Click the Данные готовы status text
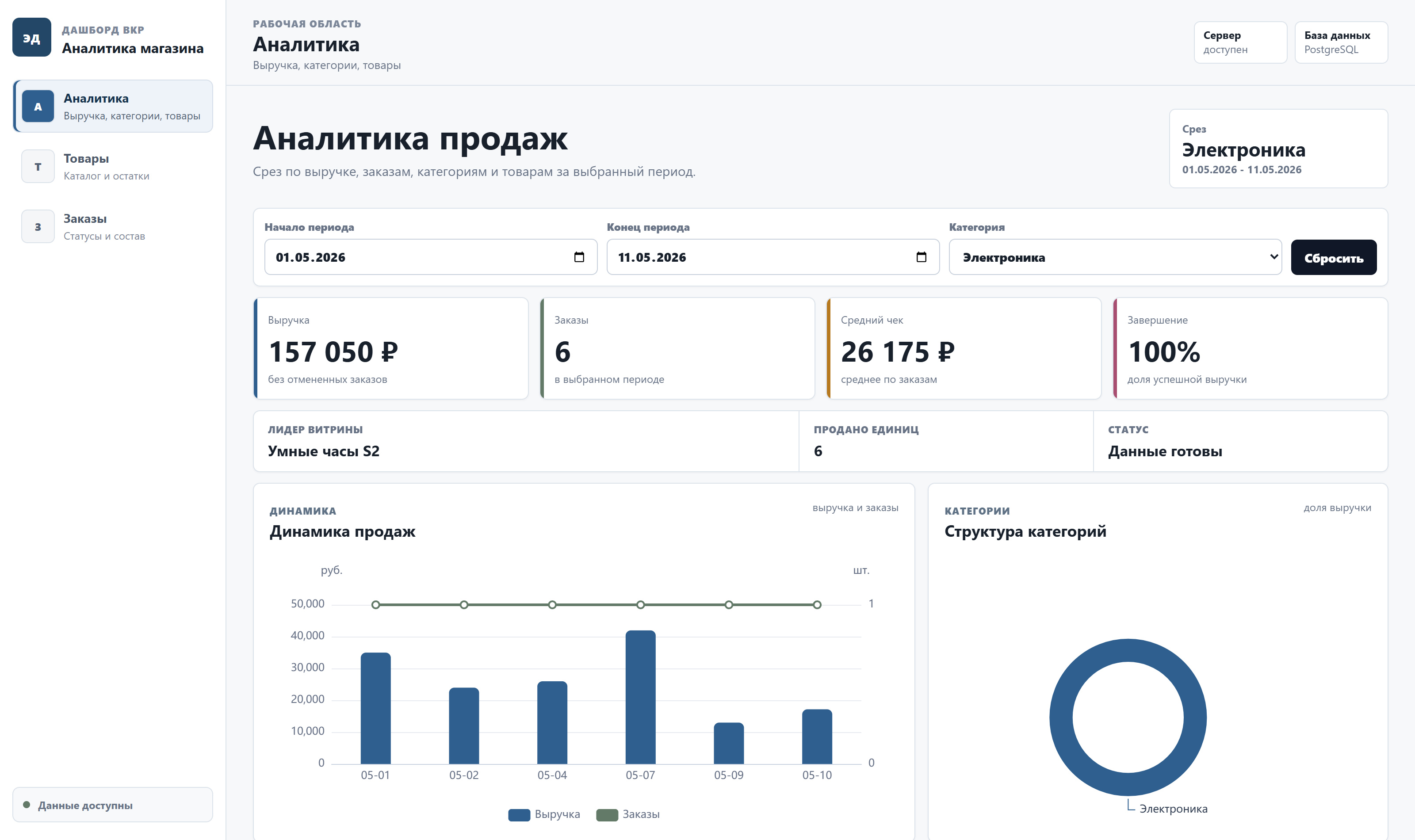The height and width of the screenshot is (840, 1415). 1165,451
